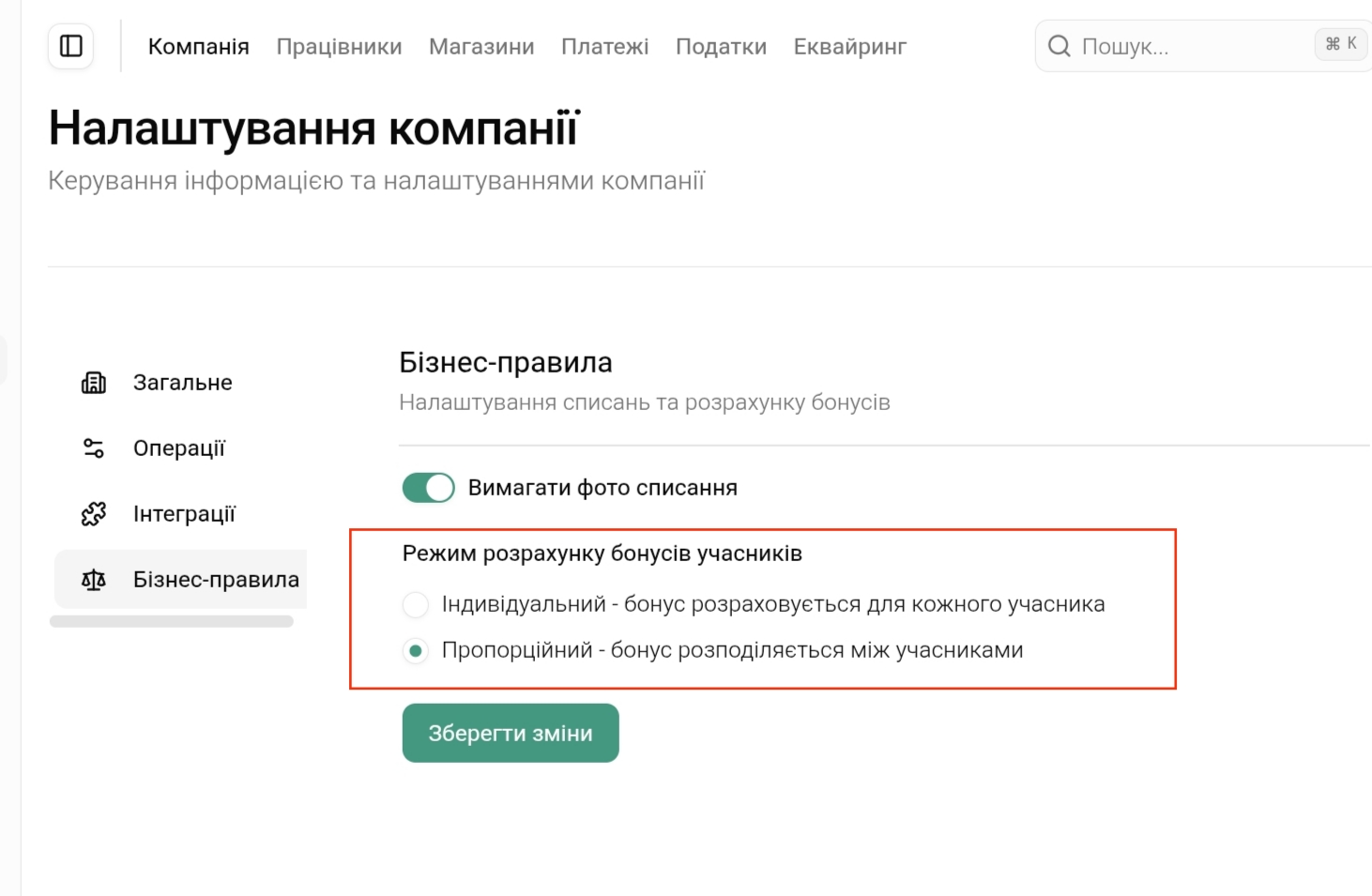Go to the Працівники section
1372x896 pixels.
tap(339, 47)
